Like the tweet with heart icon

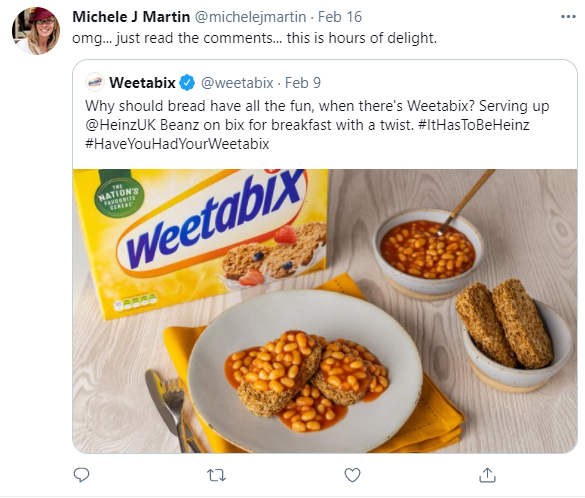(x=352, y=475)
